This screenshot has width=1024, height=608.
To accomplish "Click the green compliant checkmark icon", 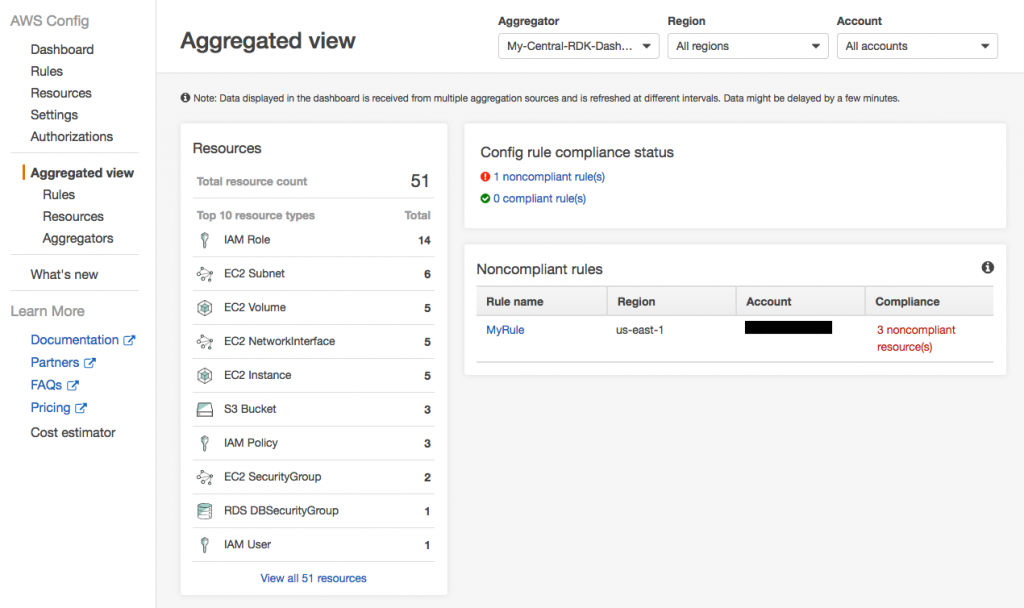I will coord(485,199).
